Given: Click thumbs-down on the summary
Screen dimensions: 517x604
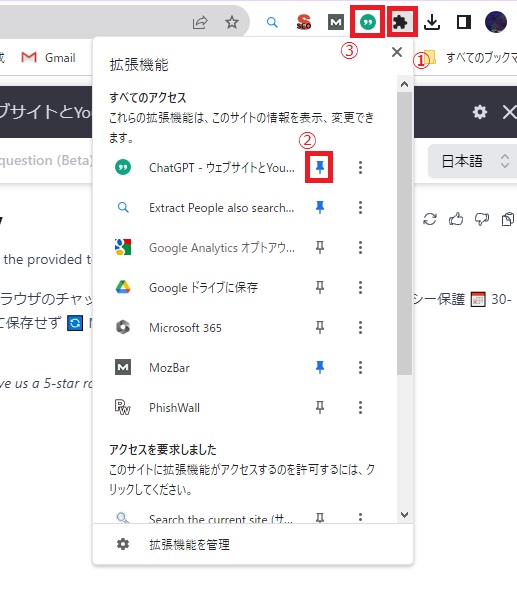Looking at the screenshot, I should [x=482, y=219].
